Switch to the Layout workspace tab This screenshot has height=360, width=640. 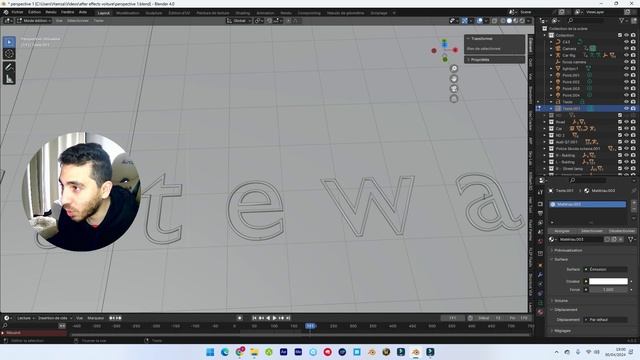(104, 13)
